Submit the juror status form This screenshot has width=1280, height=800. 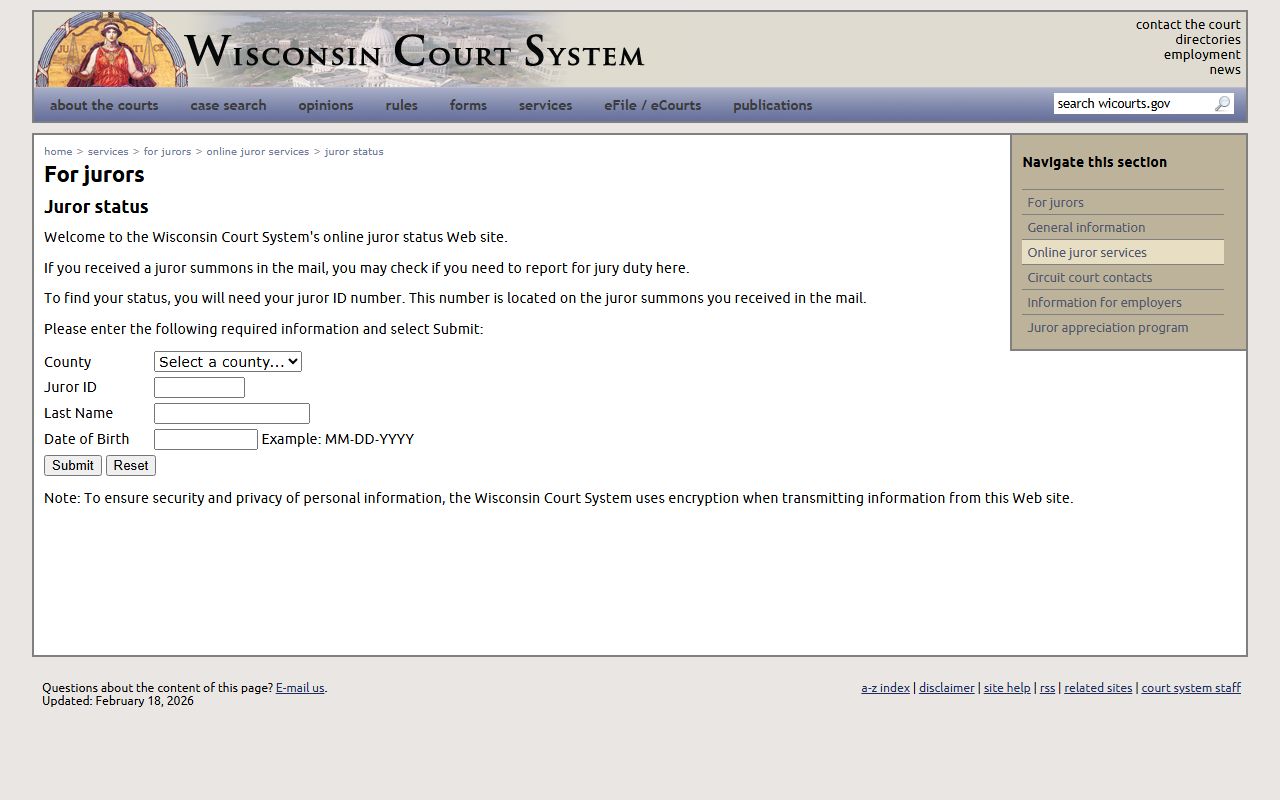(x=73, y=466)
